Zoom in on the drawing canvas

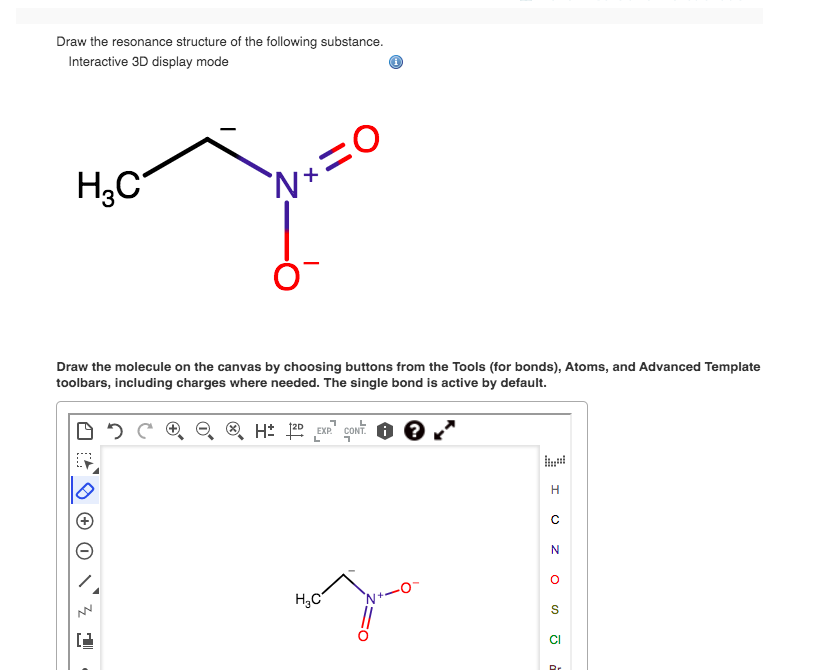174,430
